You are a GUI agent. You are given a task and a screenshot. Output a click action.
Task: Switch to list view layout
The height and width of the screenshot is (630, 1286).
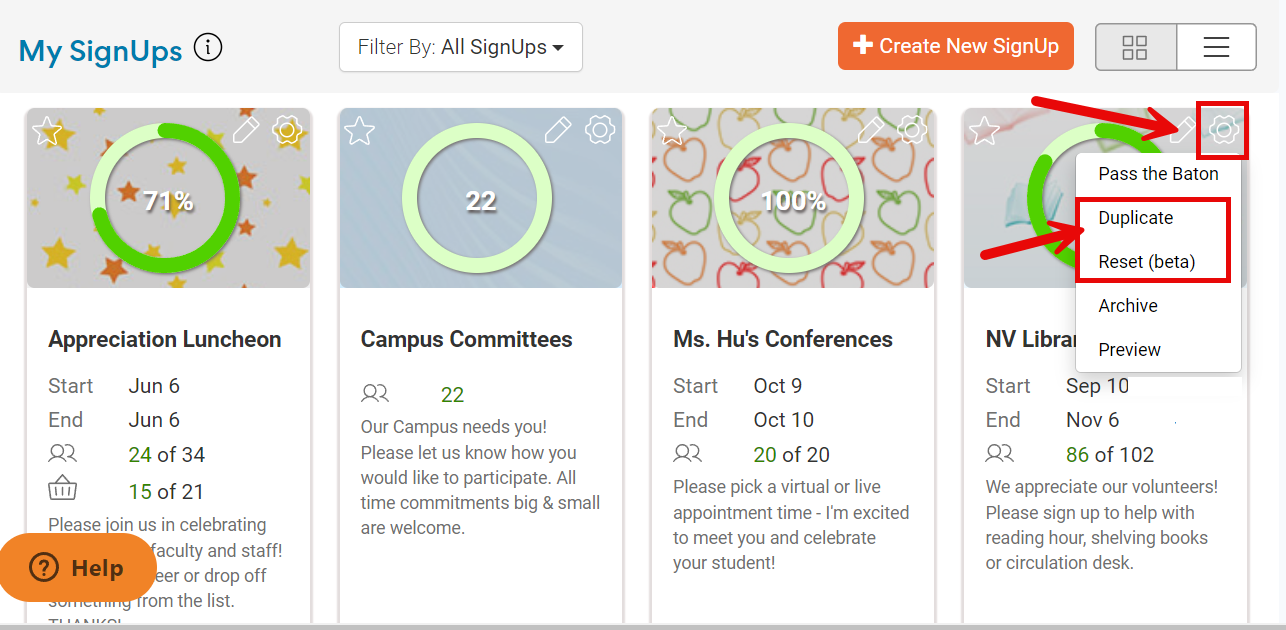tap(1216, 47)
